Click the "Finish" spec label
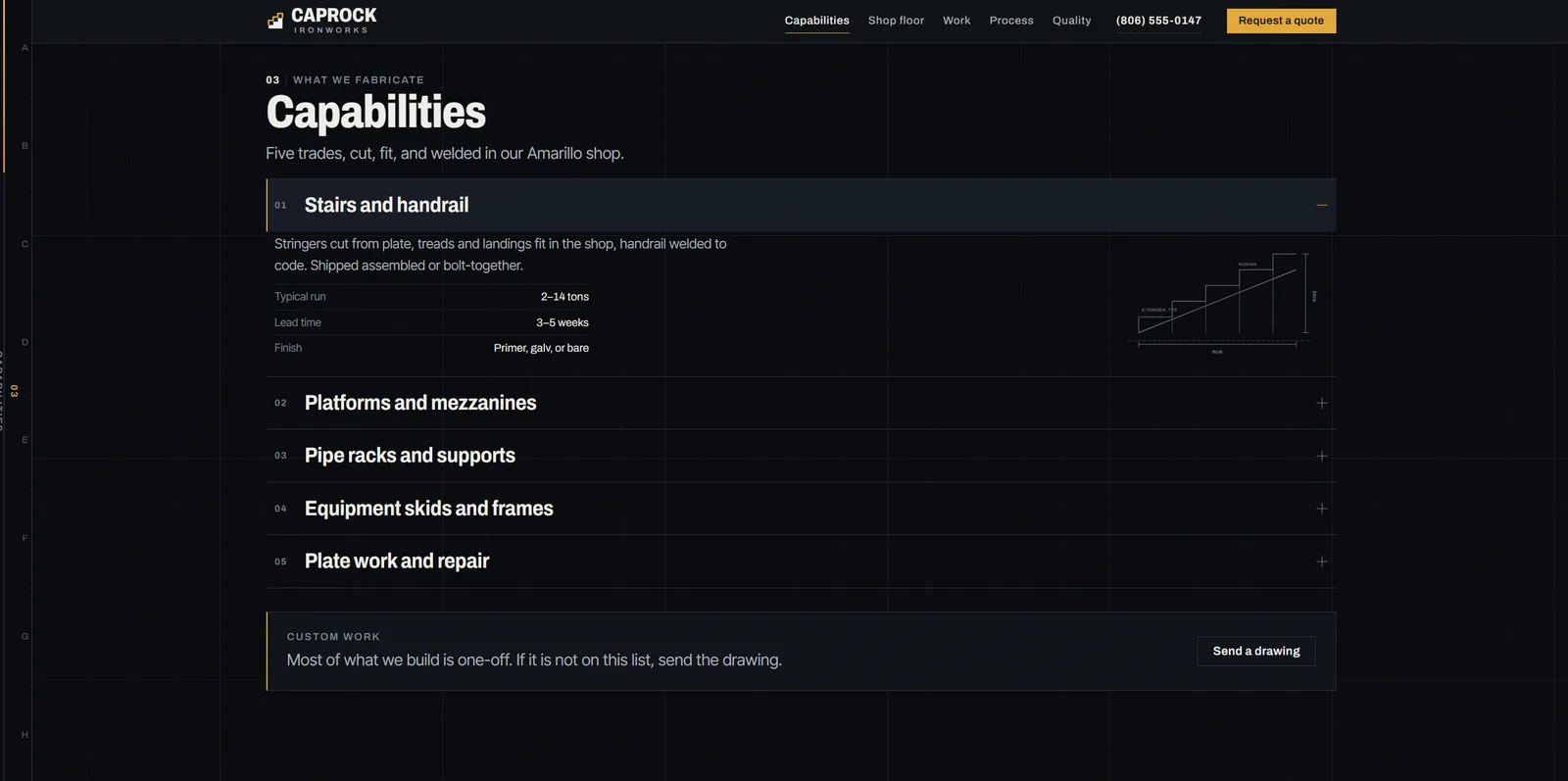Screen dimensions: 1568x781 coord(288,348)
